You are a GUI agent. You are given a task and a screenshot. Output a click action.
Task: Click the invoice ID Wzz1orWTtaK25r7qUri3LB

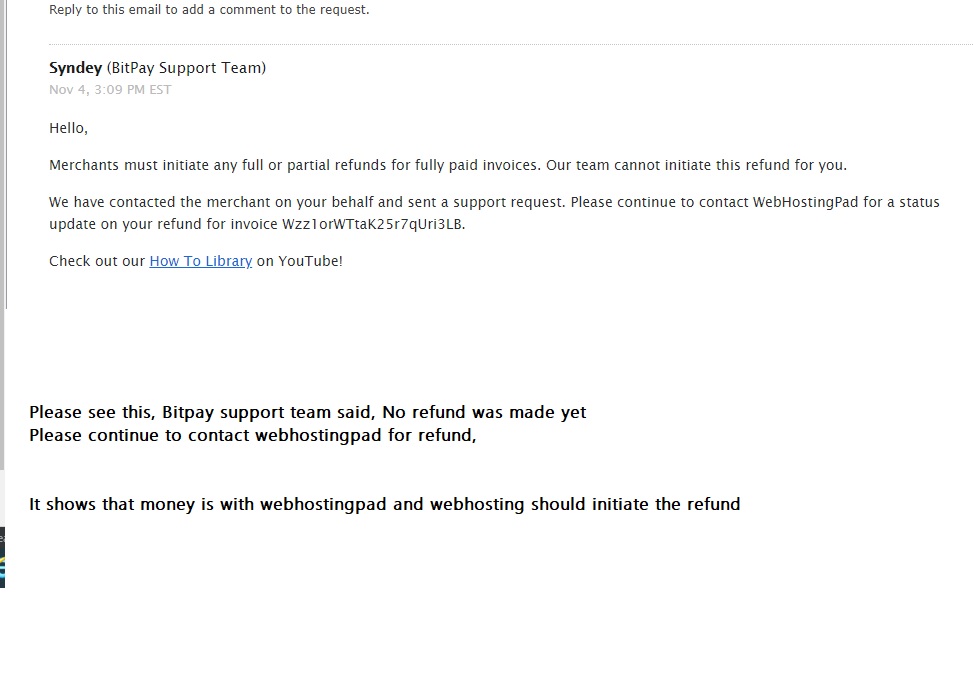(372, 224)
